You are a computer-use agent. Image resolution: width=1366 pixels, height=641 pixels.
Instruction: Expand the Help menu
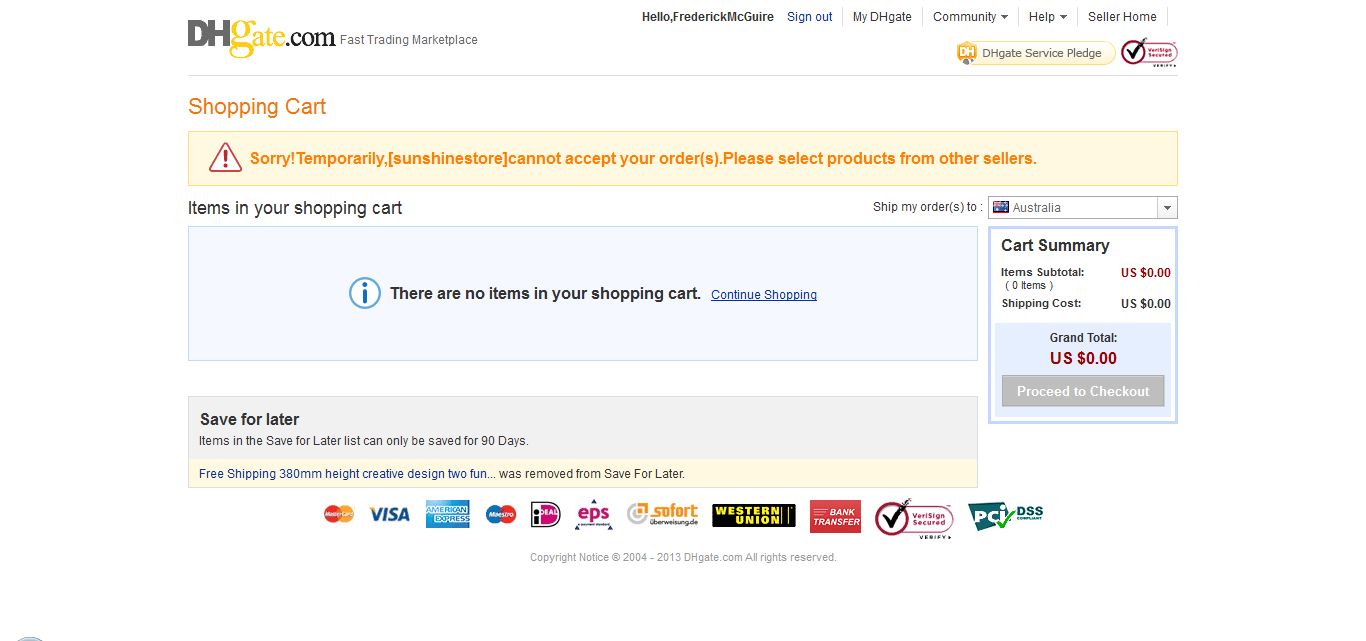(x=1047, y=17)
